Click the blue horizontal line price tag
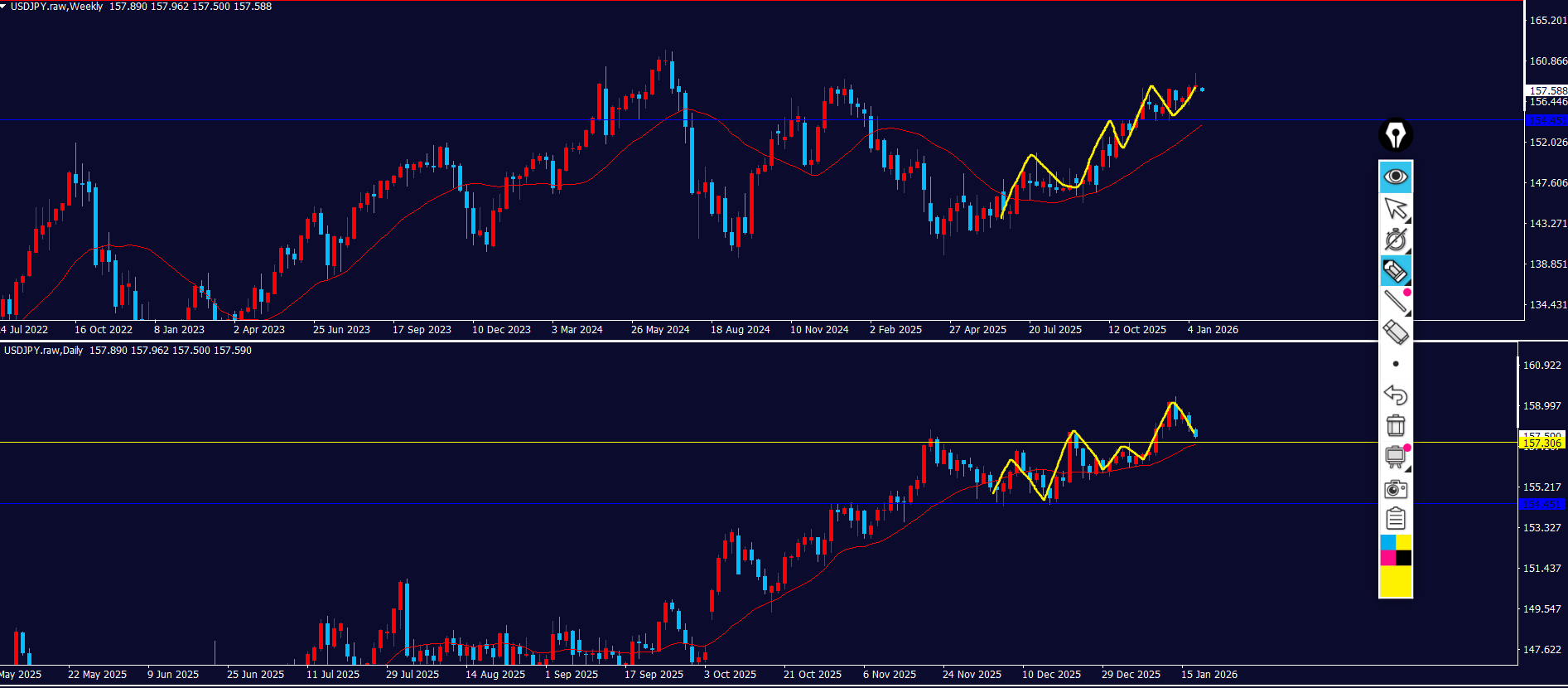The width and height of the screenshot is (1568, 688). coord(1546,121)
